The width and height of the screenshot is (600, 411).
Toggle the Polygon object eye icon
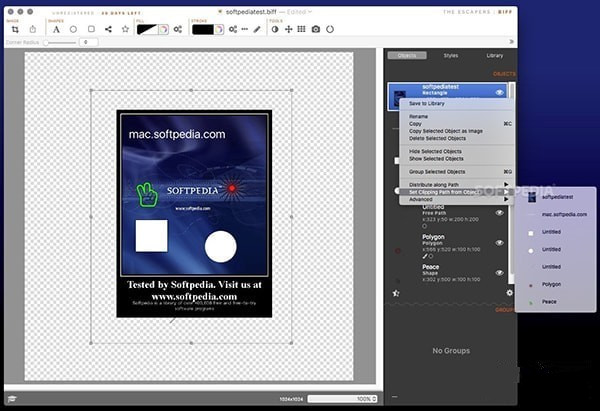499,243
